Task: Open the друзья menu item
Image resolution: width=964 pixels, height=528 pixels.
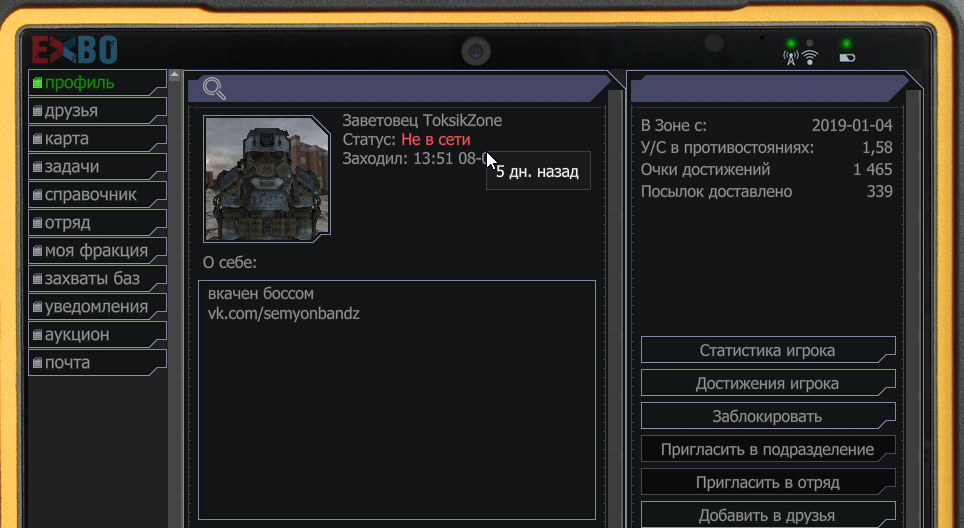Action: tap(97, 111)
